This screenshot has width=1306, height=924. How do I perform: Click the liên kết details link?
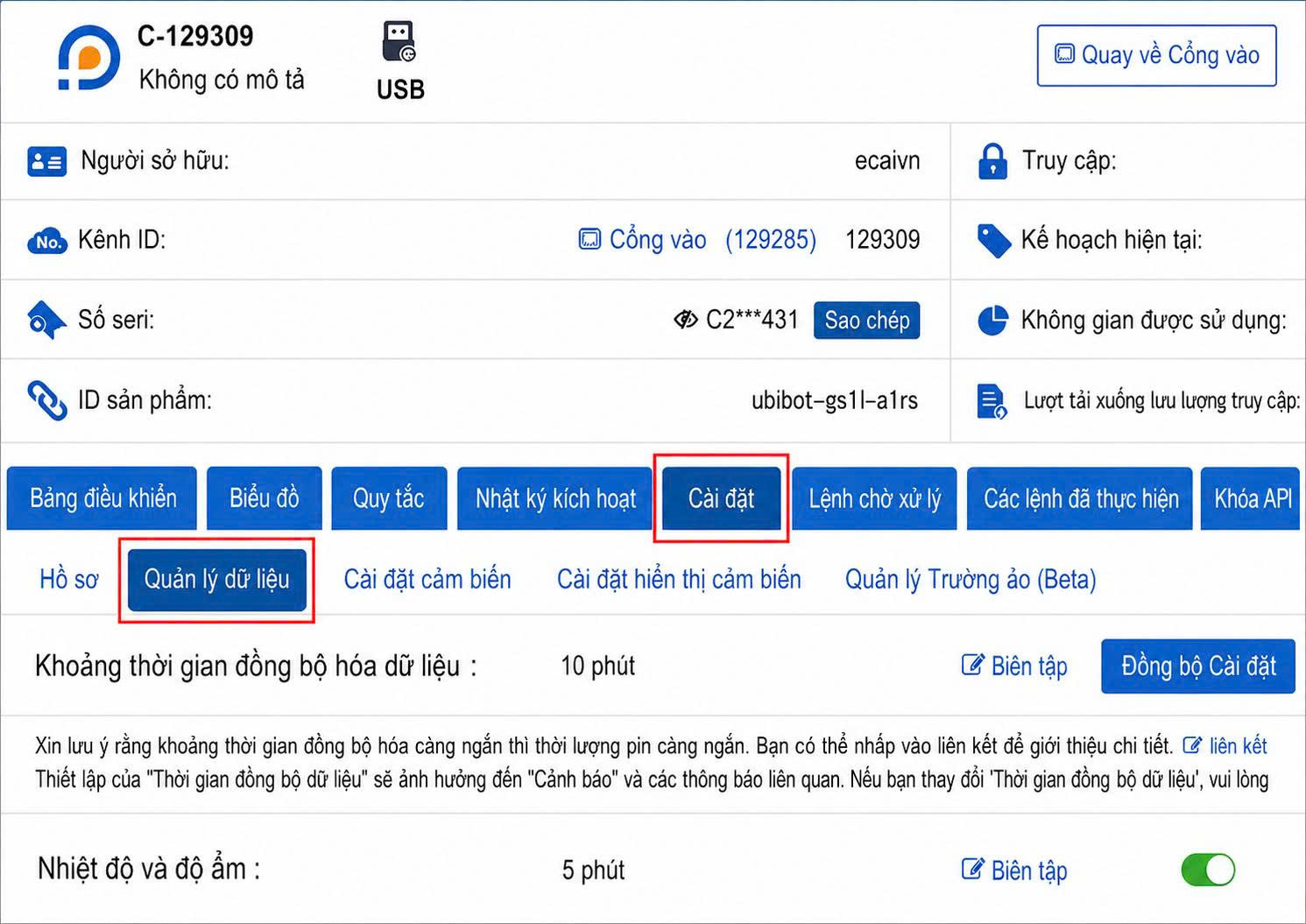pos(1238,745)
